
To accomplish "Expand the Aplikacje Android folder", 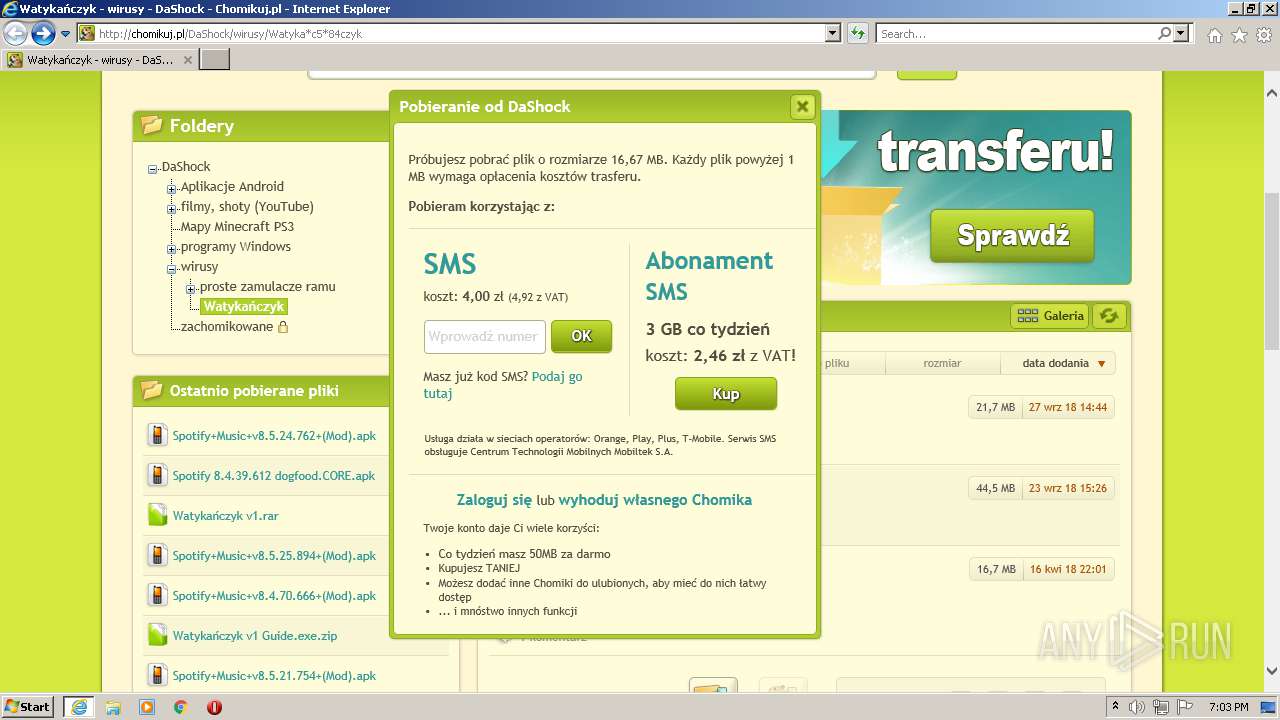I will [x=172, y=188].
